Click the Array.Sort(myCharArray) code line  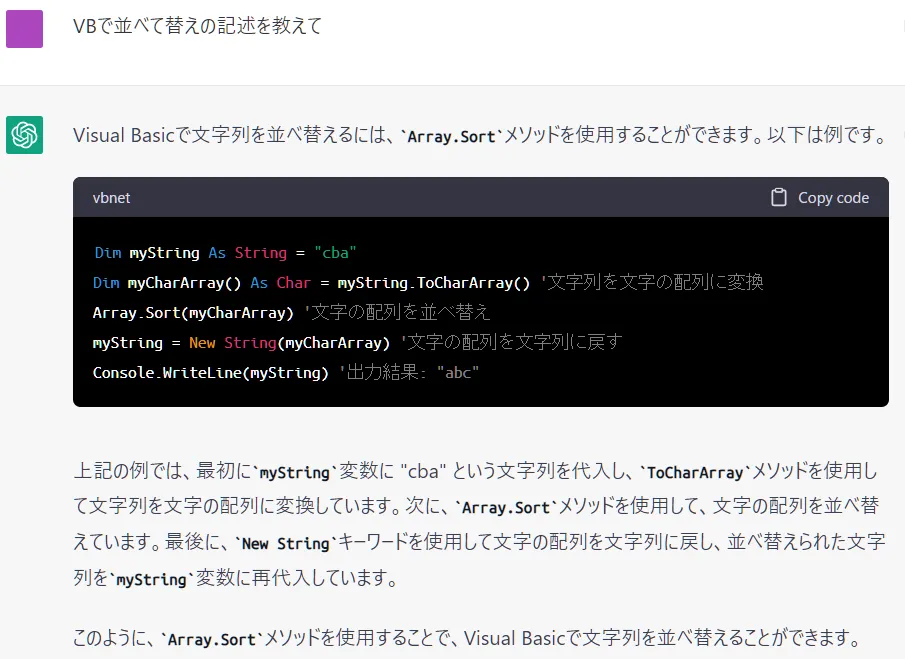point(193,313)
